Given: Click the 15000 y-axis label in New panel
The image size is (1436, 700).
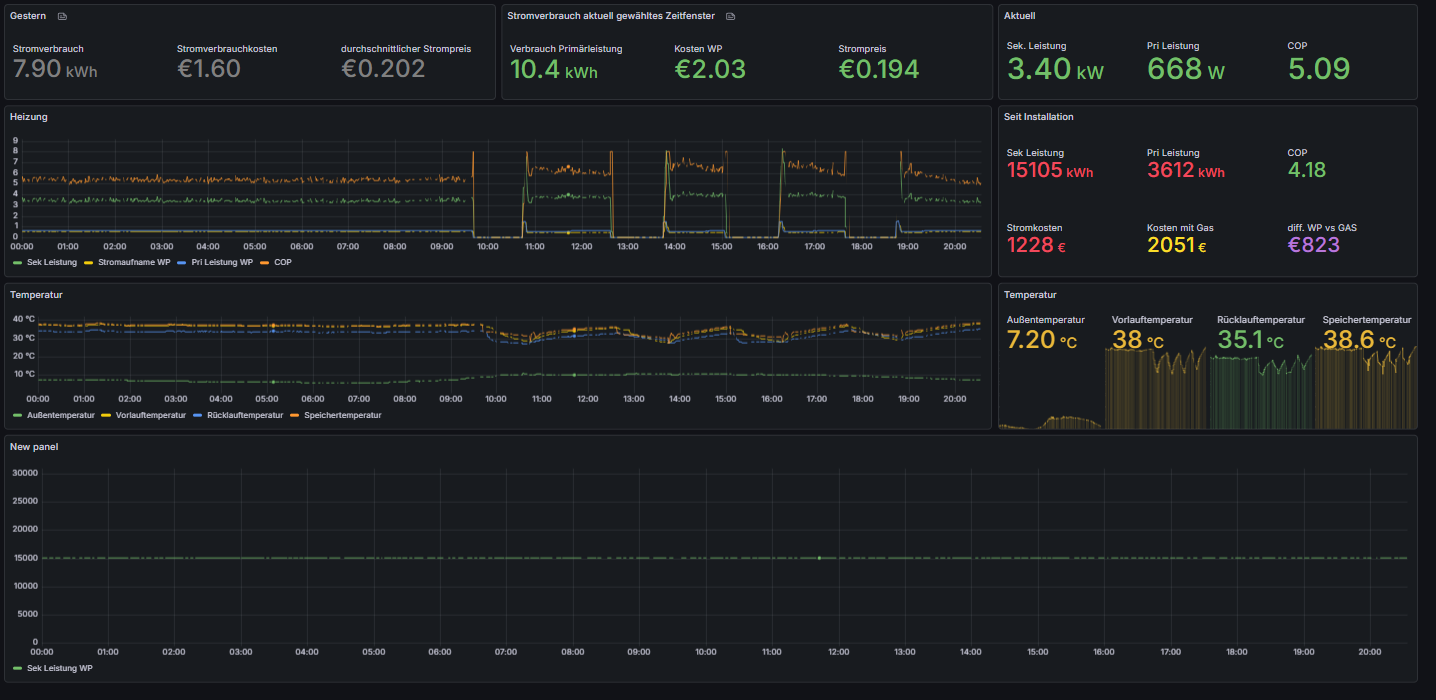Looking at the screenshot, I should (24, 557).
